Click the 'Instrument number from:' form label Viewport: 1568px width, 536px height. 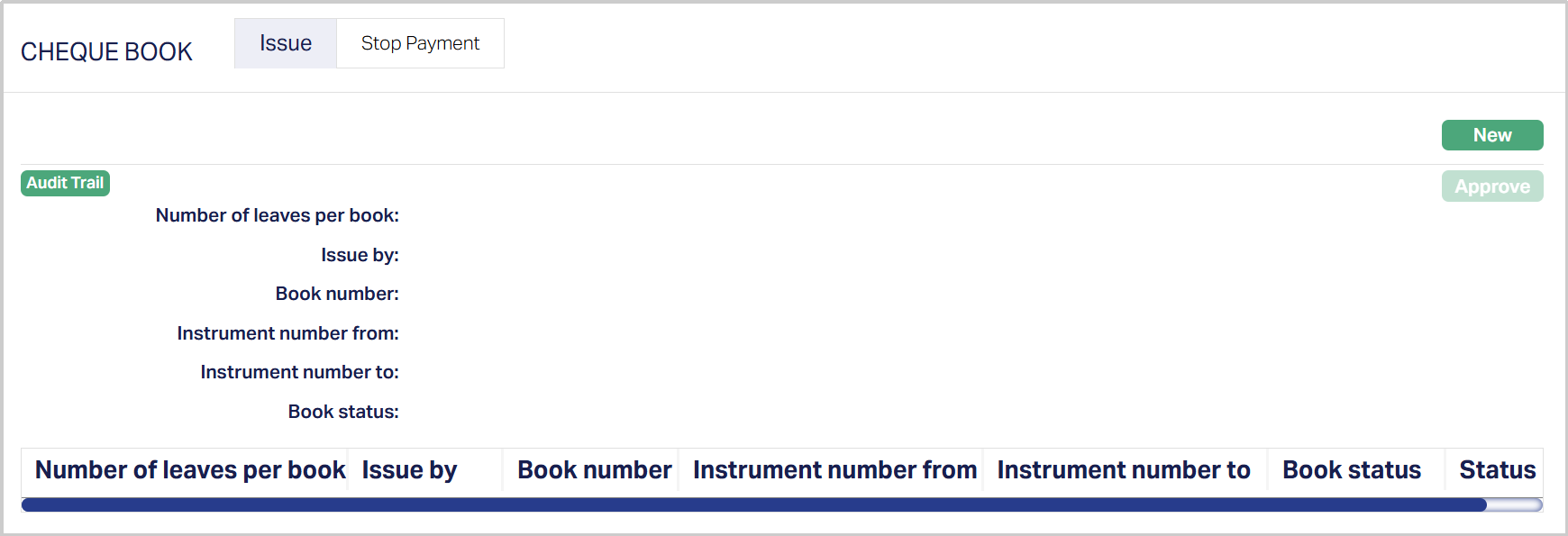pos(287,333)
